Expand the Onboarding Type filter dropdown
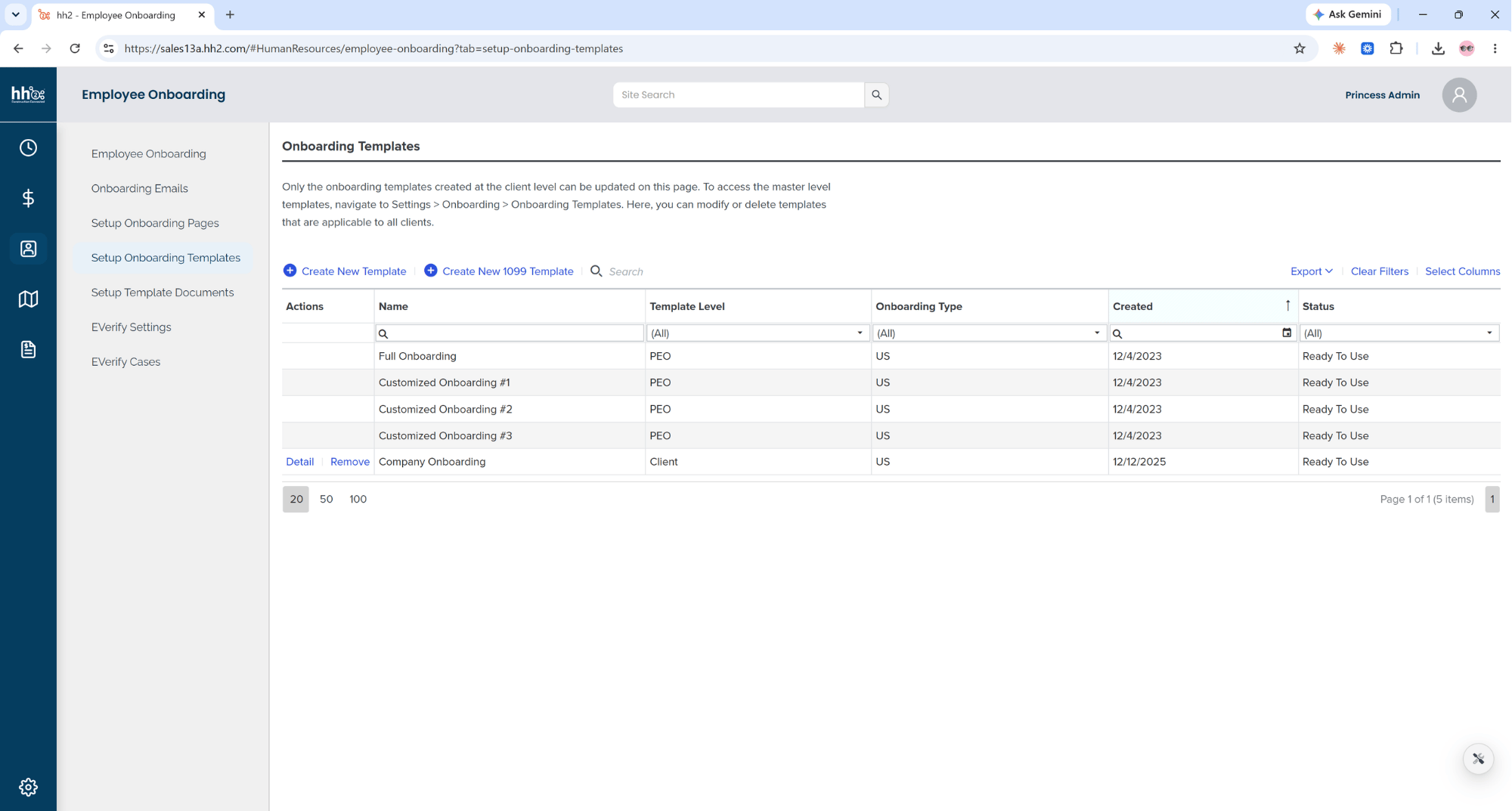 (x=1097, y=333)
